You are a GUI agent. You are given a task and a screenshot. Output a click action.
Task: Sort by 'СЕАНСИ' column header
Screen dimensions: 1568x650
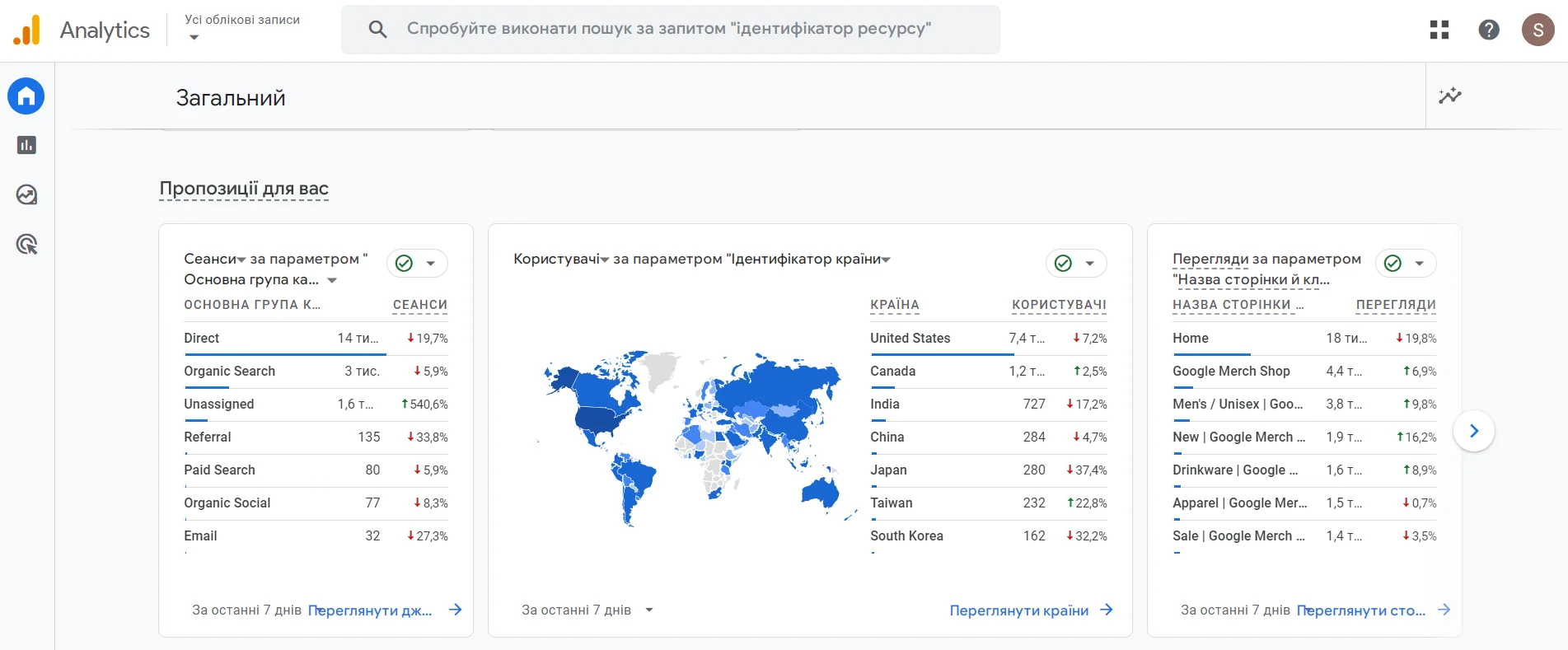click(x=420, y=305)
